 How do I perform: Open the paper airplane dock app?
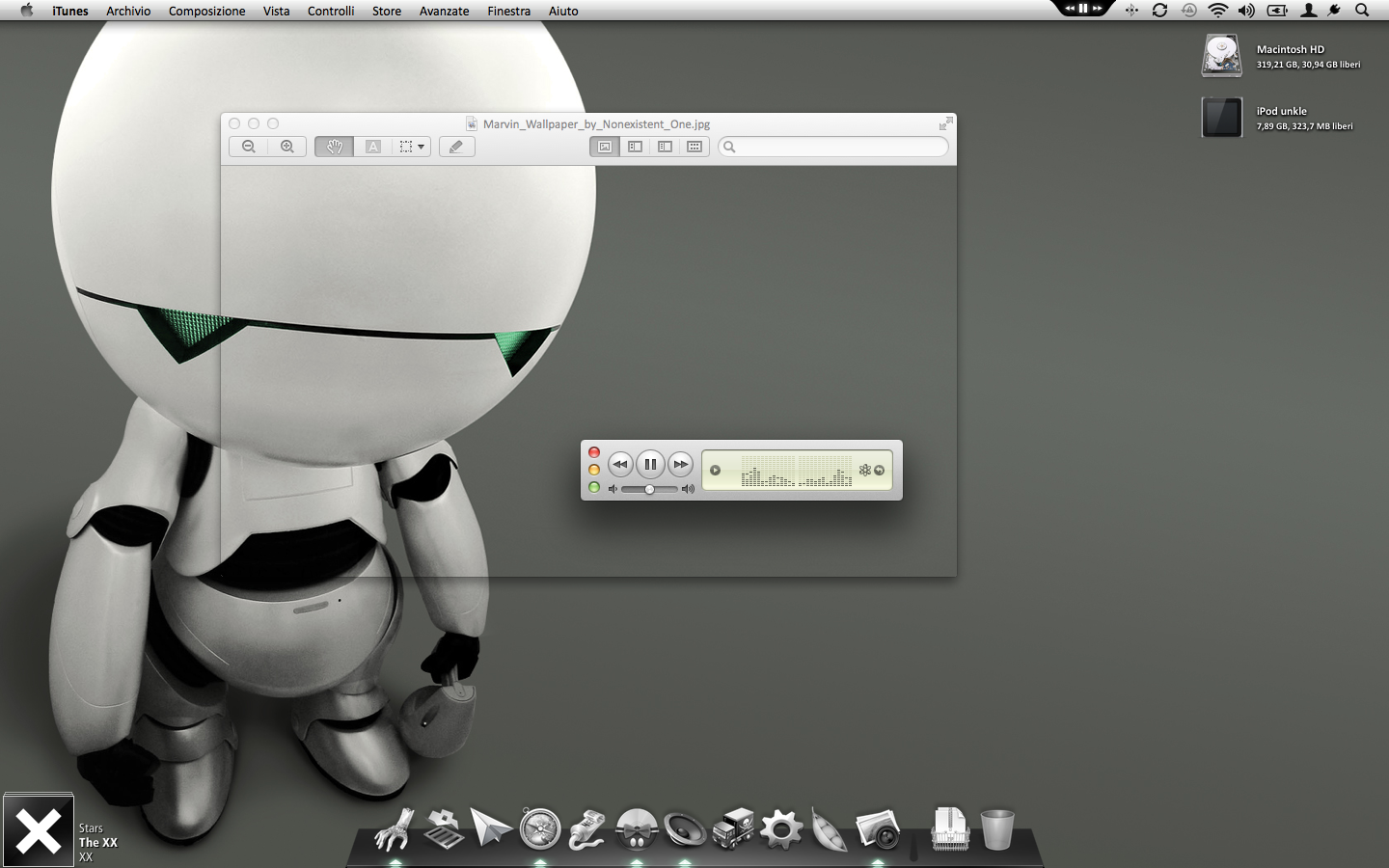[x=491, y=828]
